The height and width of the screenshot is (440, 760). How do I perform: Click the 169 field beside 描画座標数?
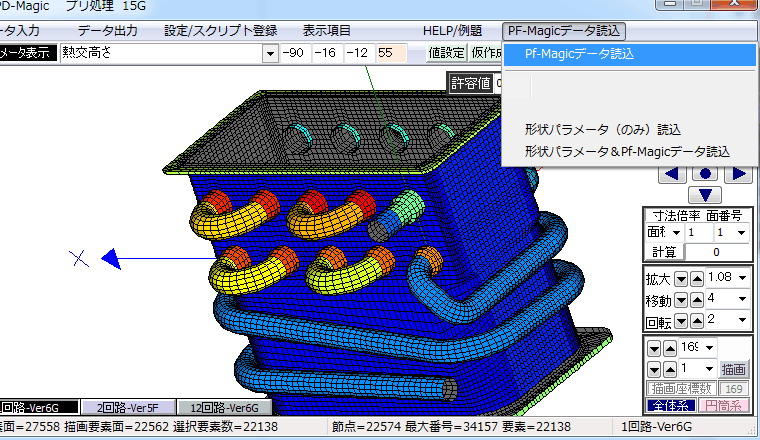[x=733, y=389]
